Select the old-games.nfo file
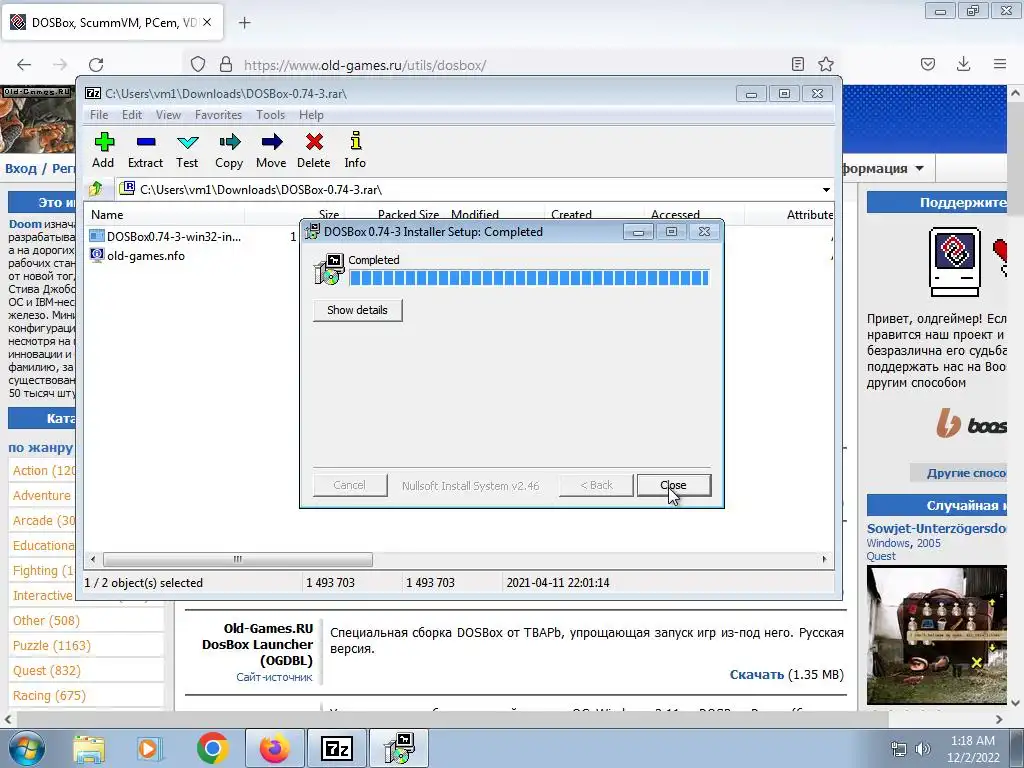 (137, 256)
